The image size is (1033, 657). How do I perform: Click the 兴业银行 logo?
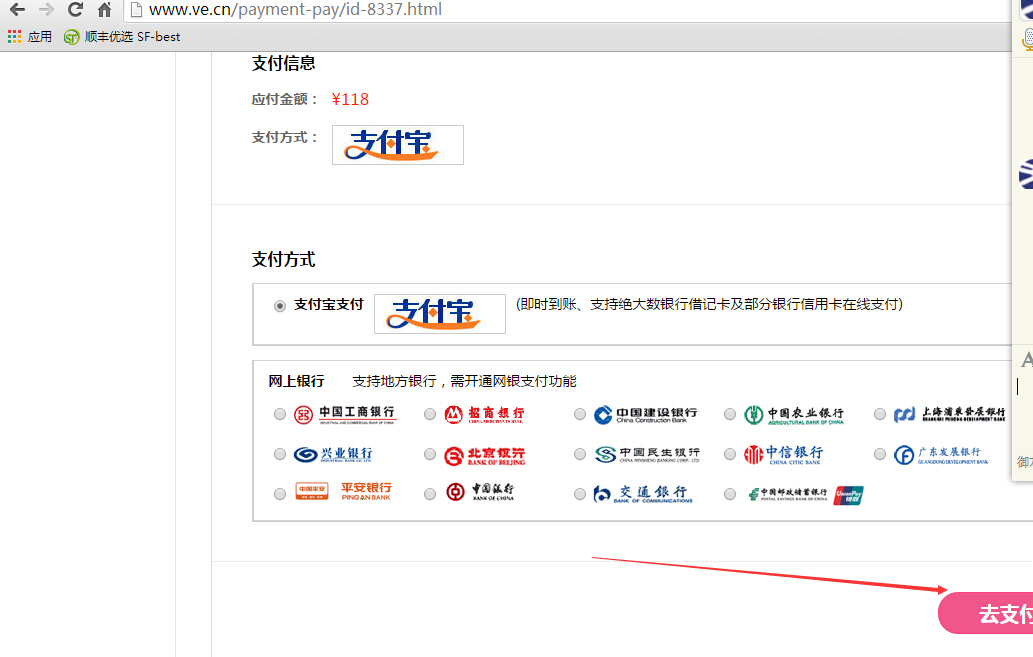[x=333, y=454]
